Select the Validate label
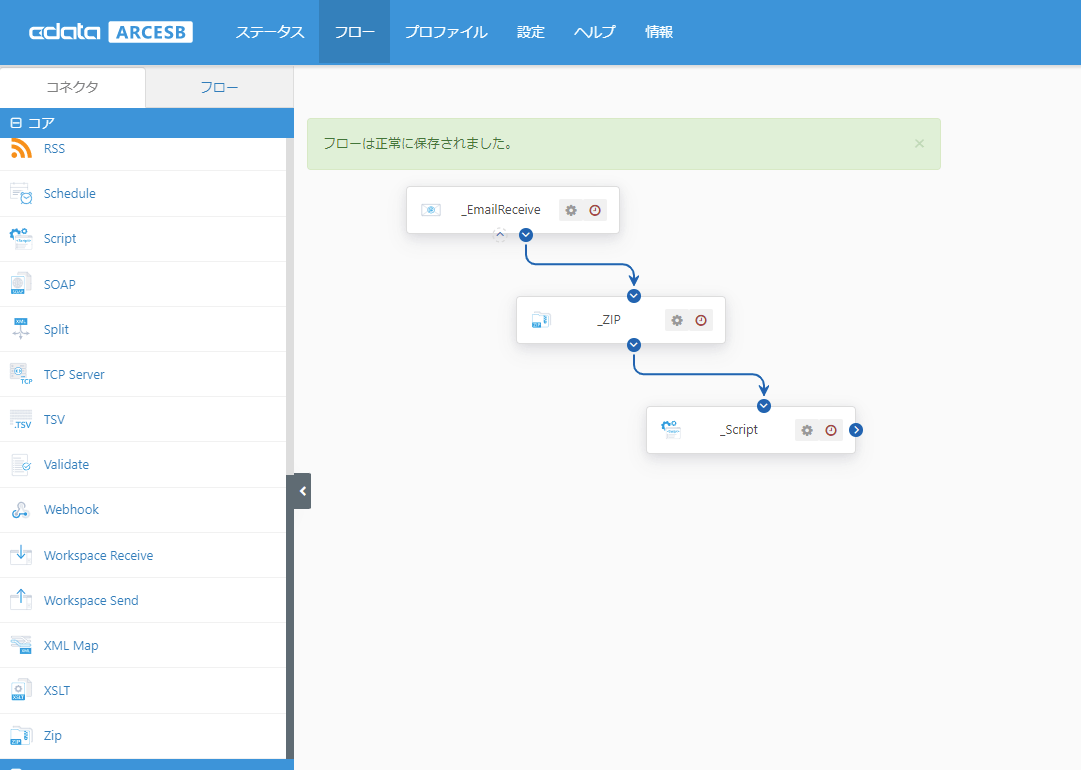 [x=66, y=465]
